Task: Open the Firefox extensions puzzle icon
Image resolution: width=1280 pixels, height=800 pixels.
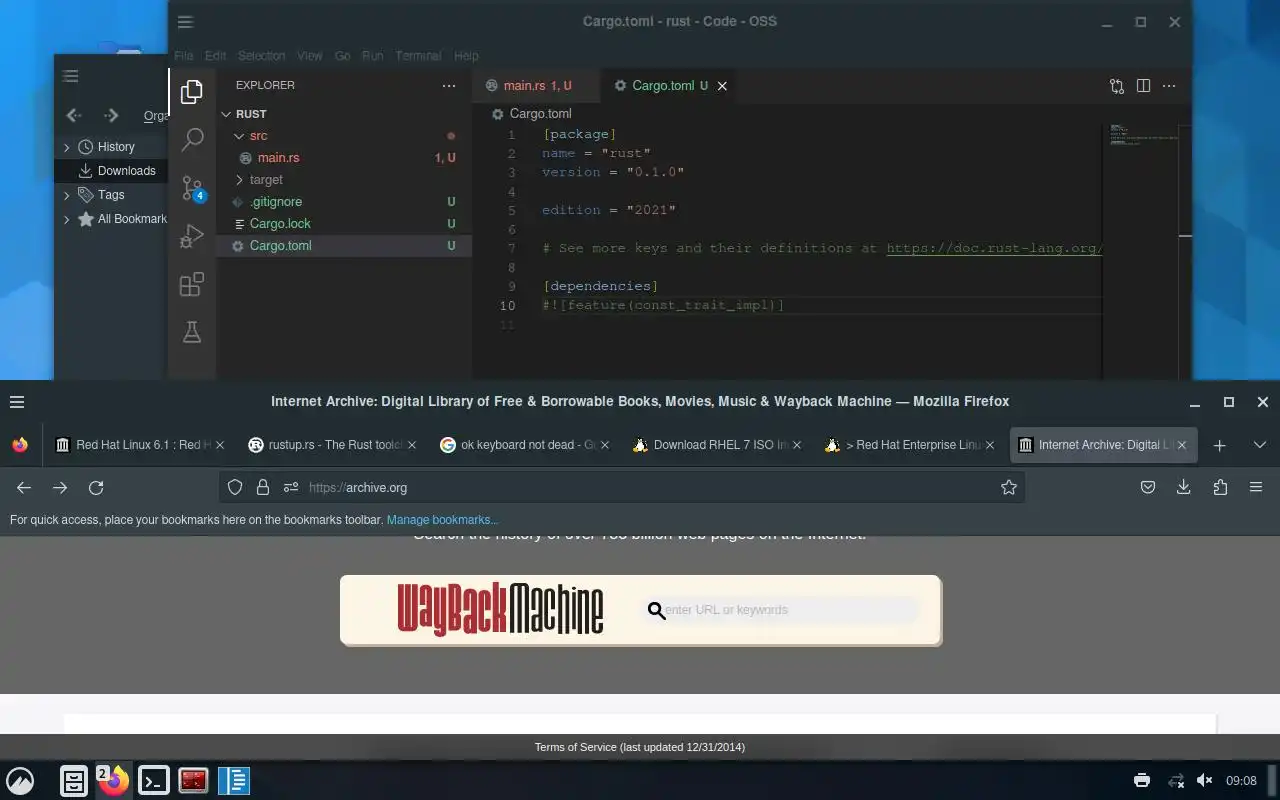Action: (x=1220, y=487)
